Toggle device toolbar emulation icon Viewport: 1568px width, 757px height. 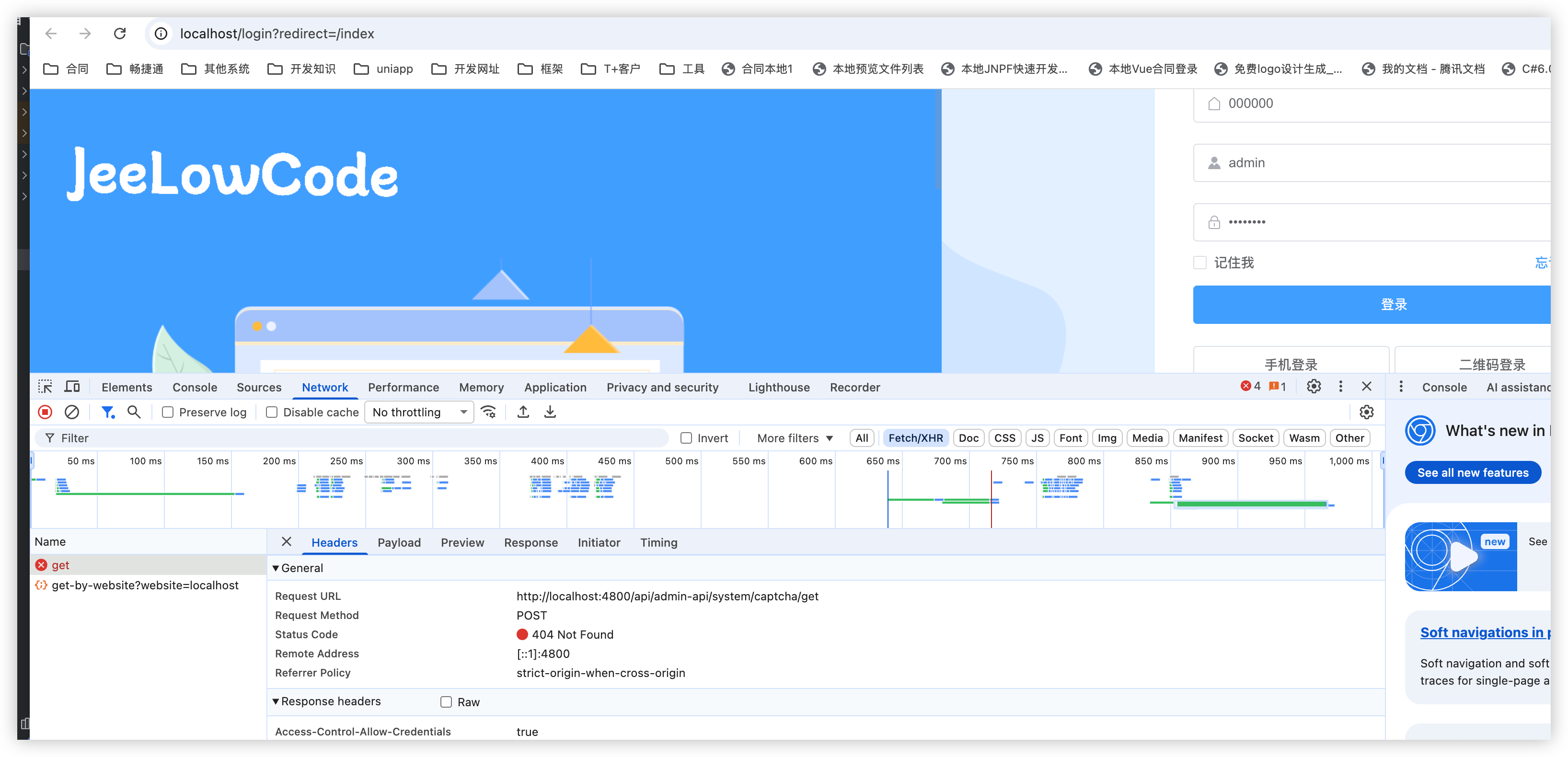click(x=72, y=387)
